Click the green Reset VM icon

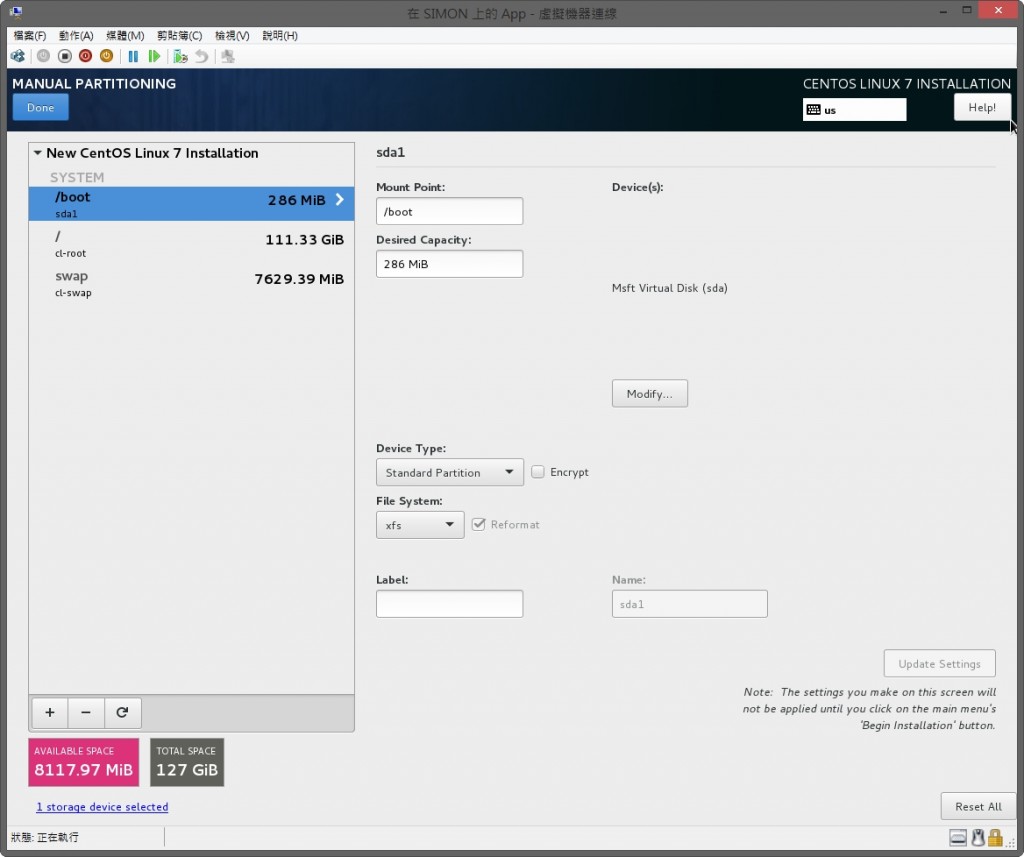click(x=154, y=56)
